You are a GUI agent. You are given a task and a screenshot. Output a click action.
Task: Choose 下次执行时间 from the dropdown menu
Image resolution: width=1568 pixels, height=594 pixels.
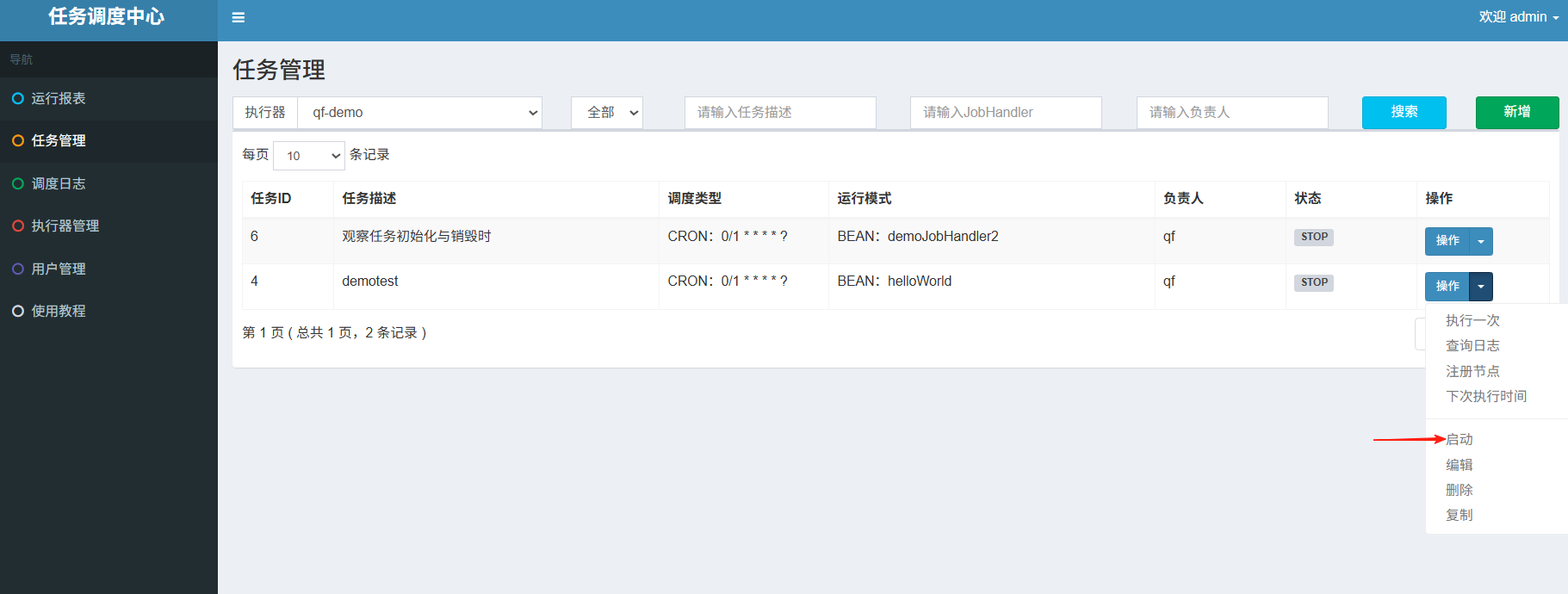[x=1486, y=396]
